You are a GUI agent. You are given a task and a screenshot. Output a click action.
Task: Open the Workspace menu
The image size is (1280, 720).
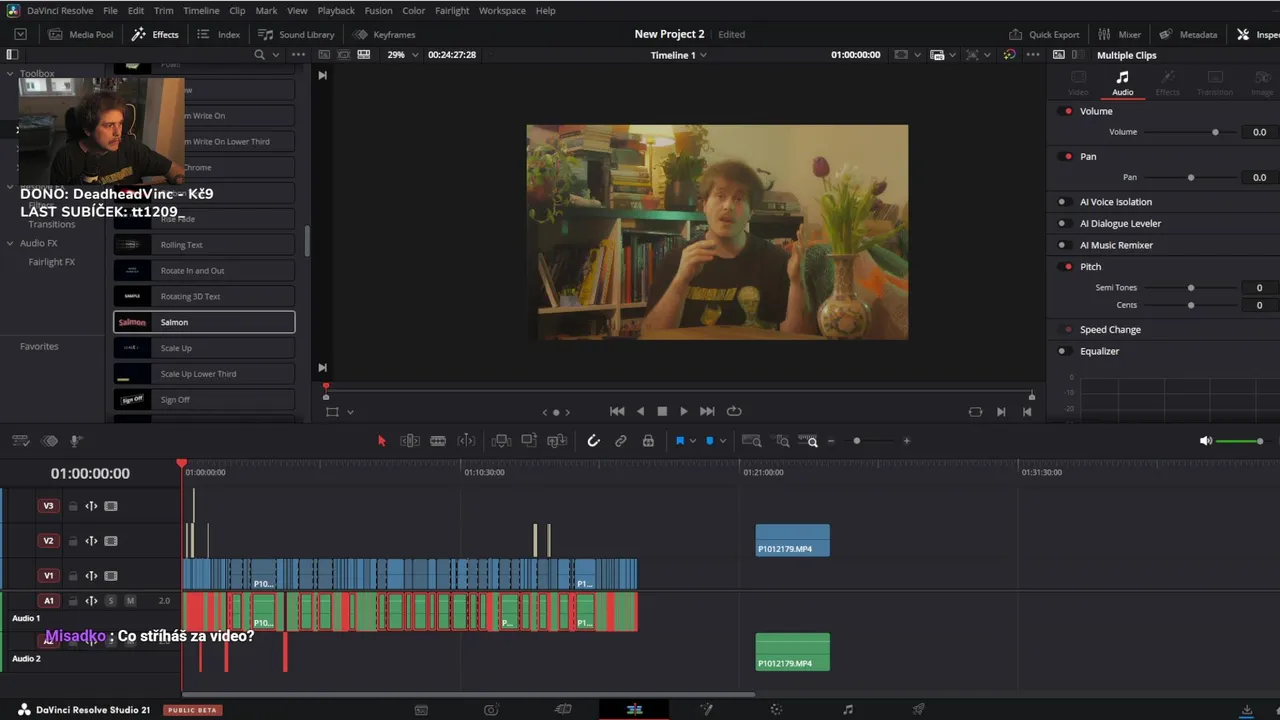pos(502,11)
